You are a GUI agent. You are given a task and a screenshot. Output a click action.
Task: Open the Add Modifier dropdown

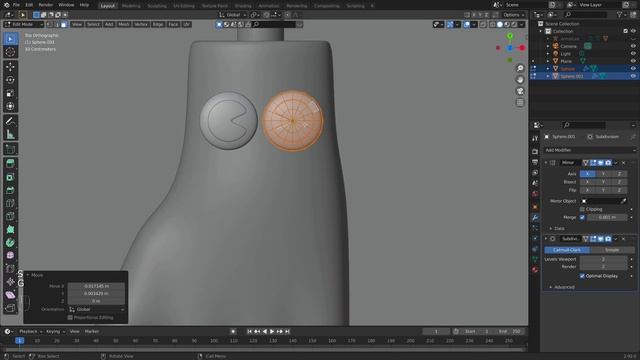pos(590,150)
